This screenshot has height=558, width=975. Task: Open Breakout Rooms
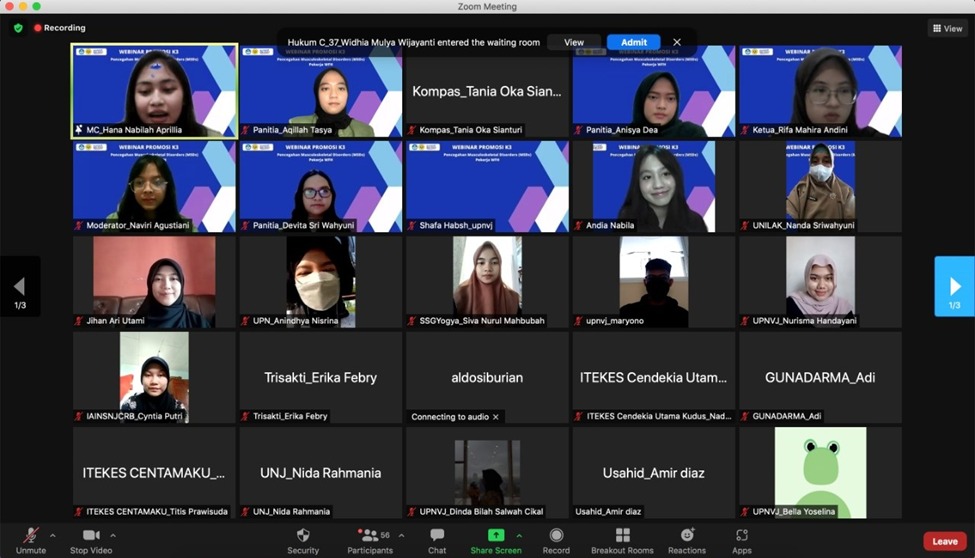coord(622,536)
